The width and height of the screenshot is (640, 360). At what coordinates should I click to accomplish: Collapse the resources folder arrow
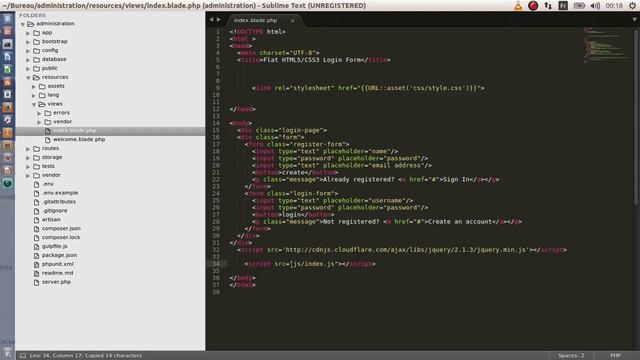pos(28,78)
